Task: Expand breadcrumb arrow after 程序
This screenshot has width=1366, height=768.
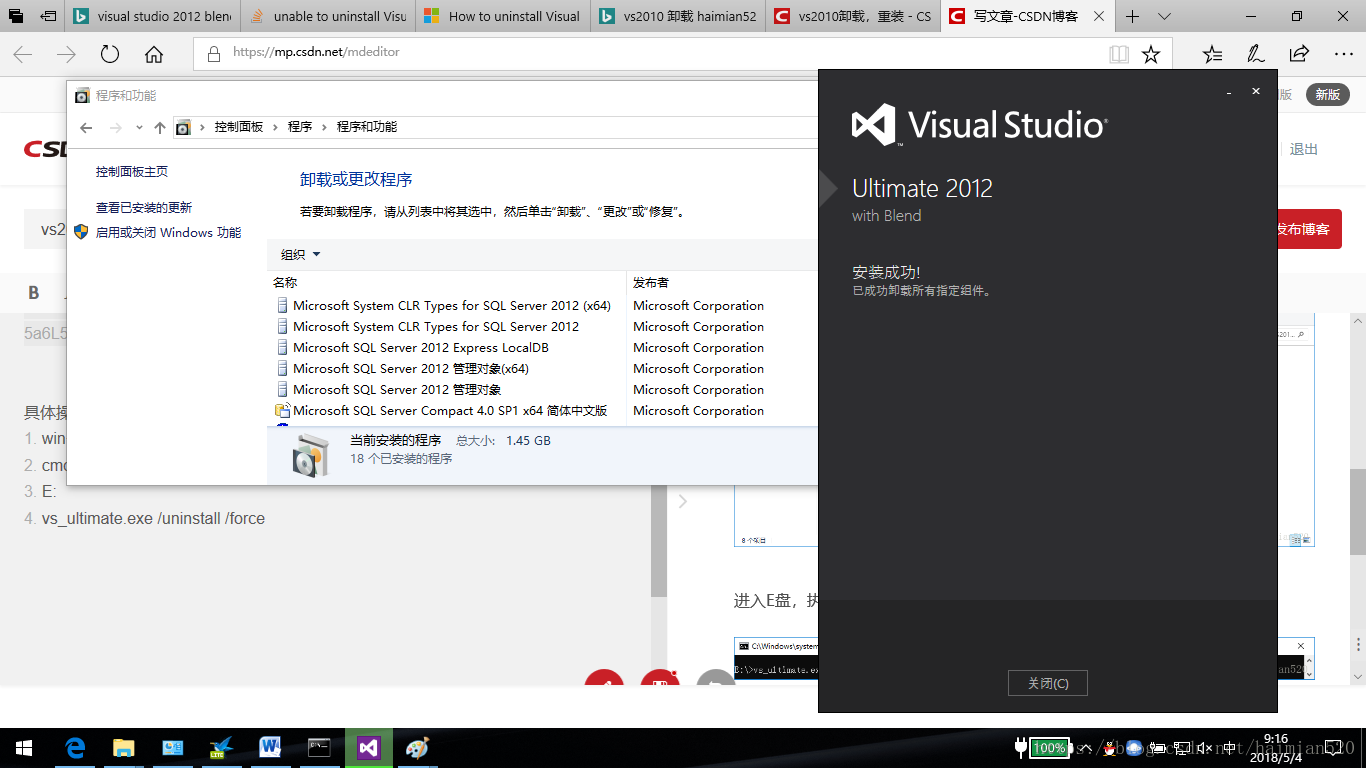Action: click(x=324, y=127)
